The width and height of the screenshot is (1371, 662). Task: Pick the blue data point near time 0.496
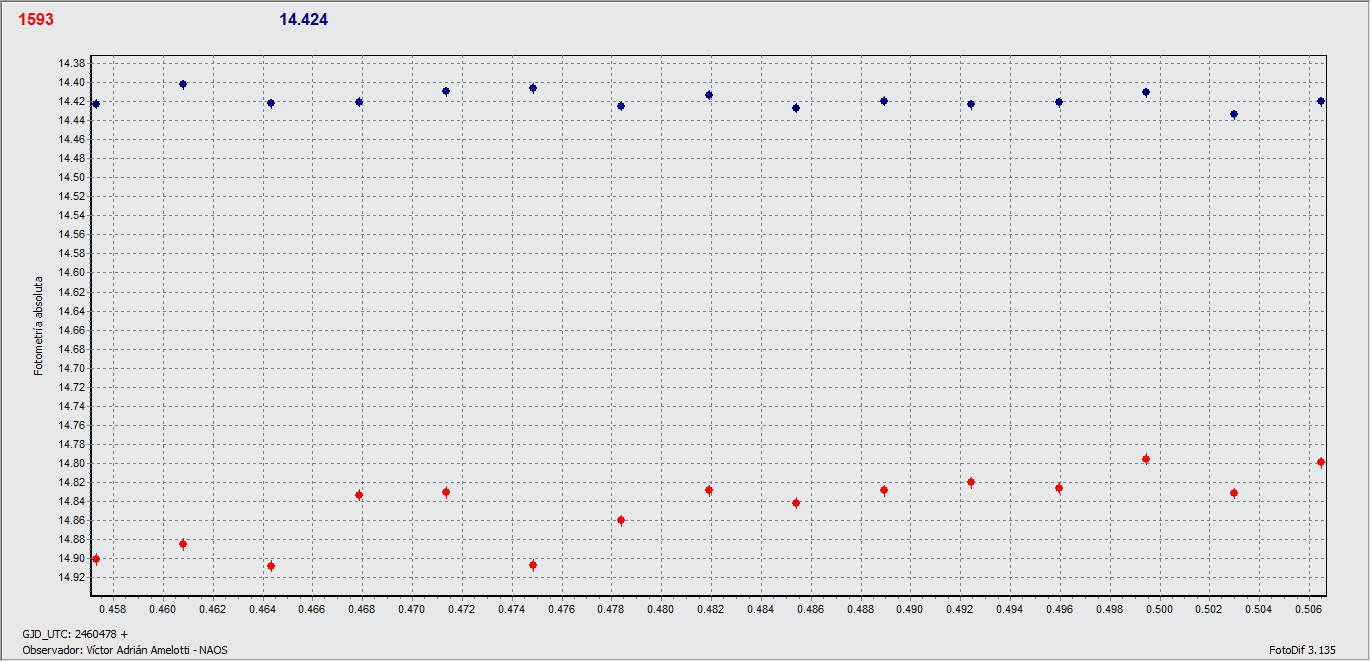point(1059,102)
